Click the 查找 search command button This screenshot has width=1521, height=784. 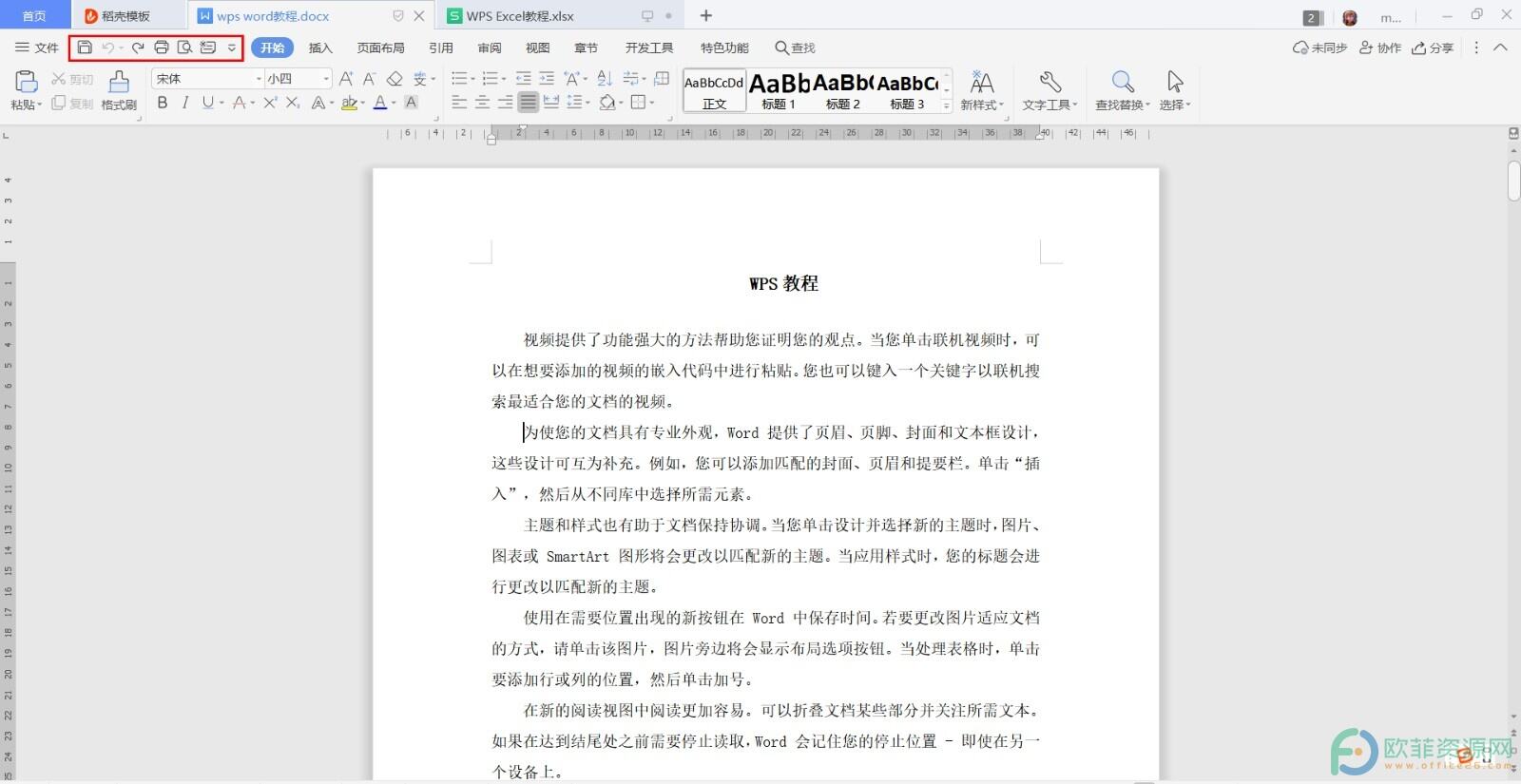coord(795,48)
